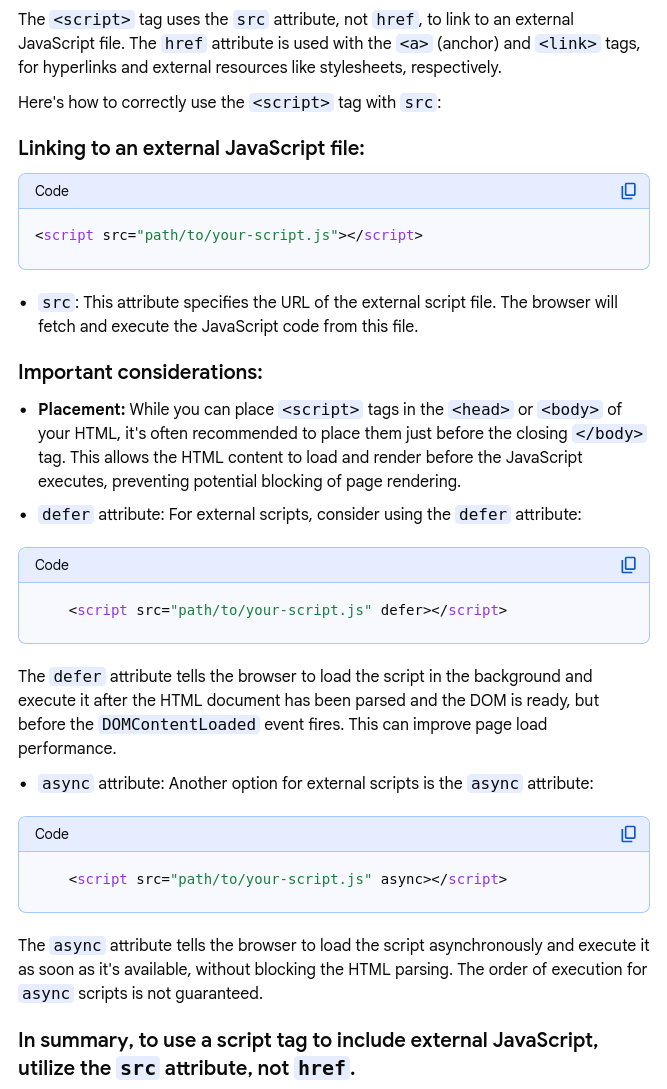Copy the basic script src code snippet
The image size is (667, 1089).
(628, 191)
